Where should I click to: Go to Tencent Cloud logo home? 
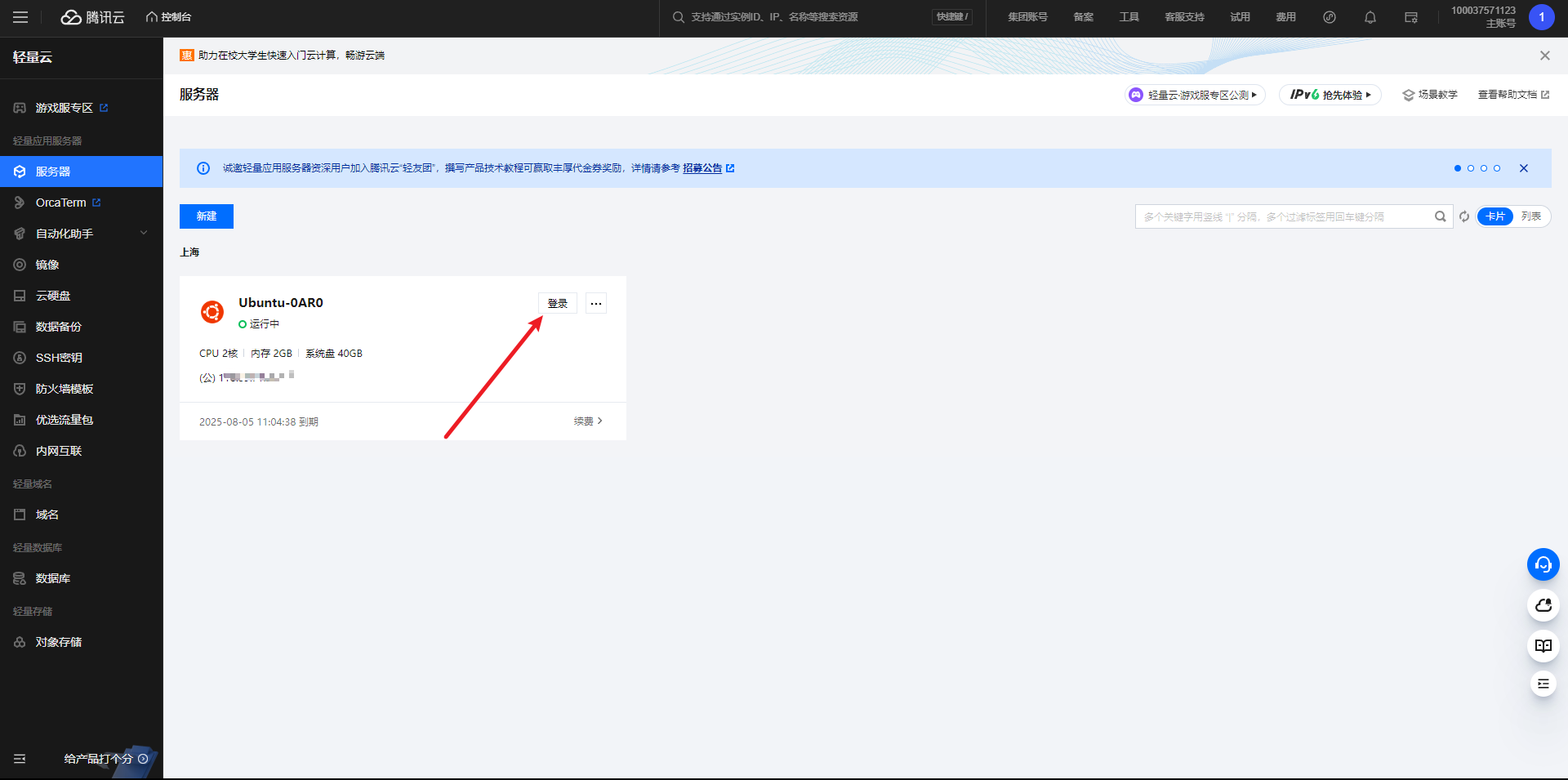(92, 17)
